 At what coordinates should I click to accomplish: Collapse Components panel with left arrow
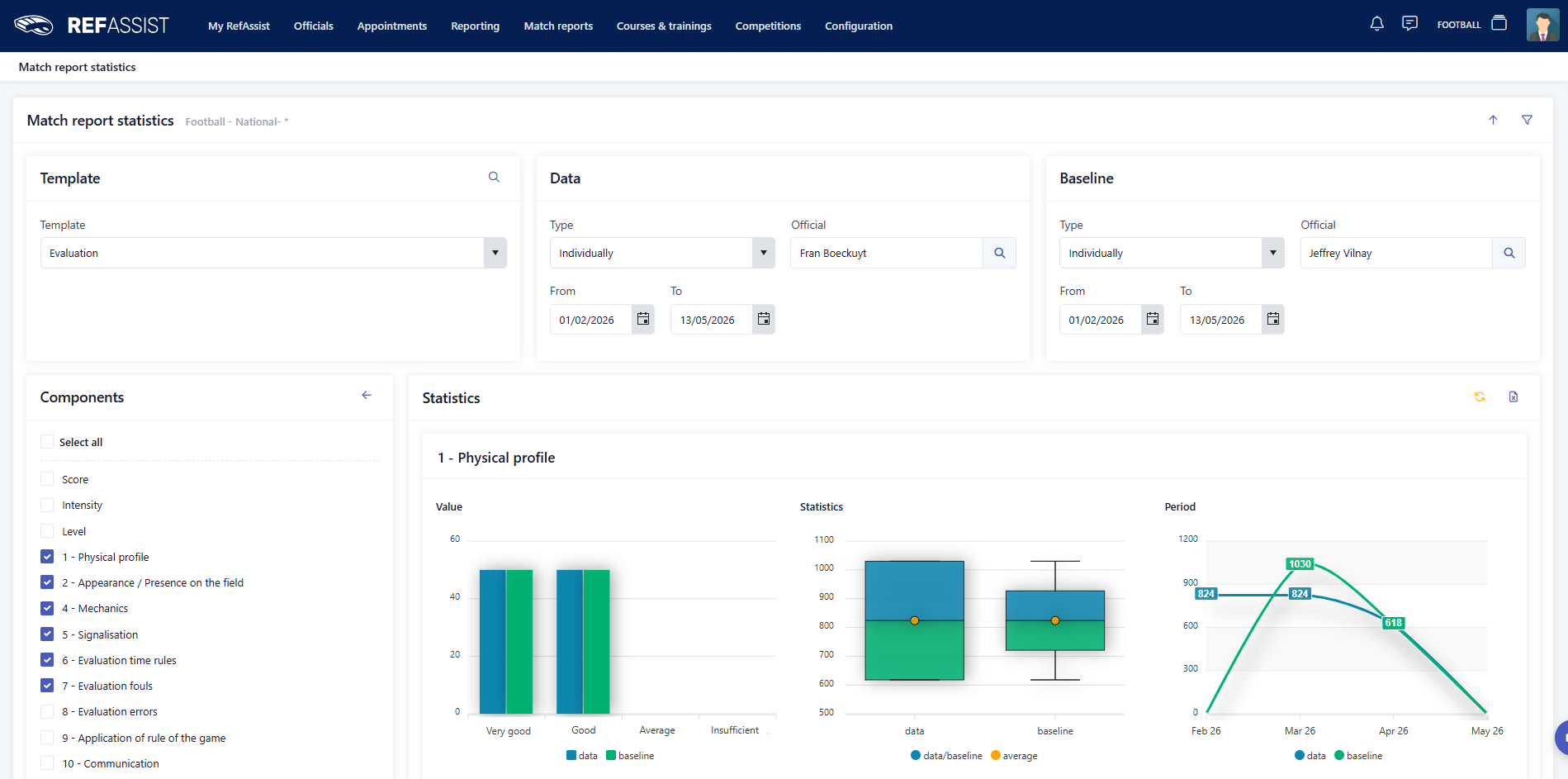[x=367, y=396]
